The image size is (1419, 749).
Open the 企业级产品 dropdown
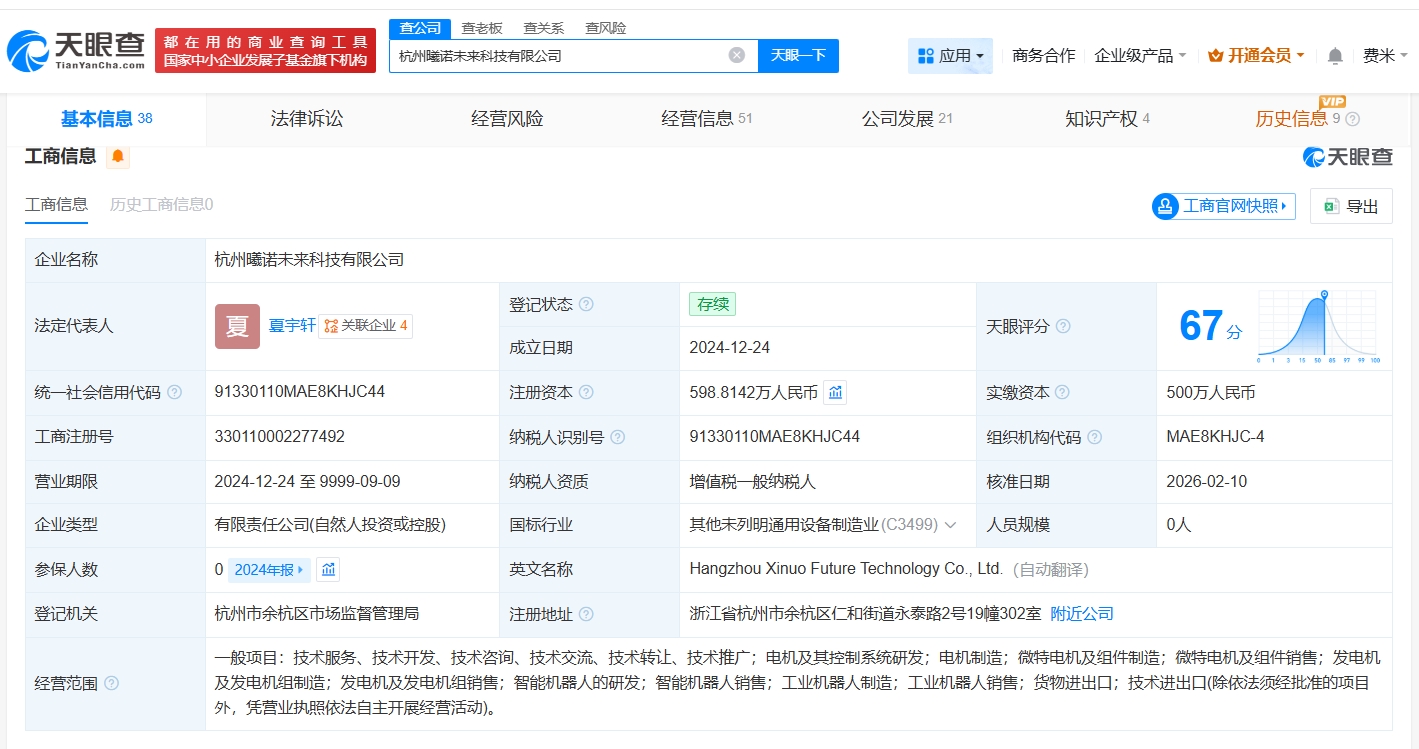(1140, 56)
